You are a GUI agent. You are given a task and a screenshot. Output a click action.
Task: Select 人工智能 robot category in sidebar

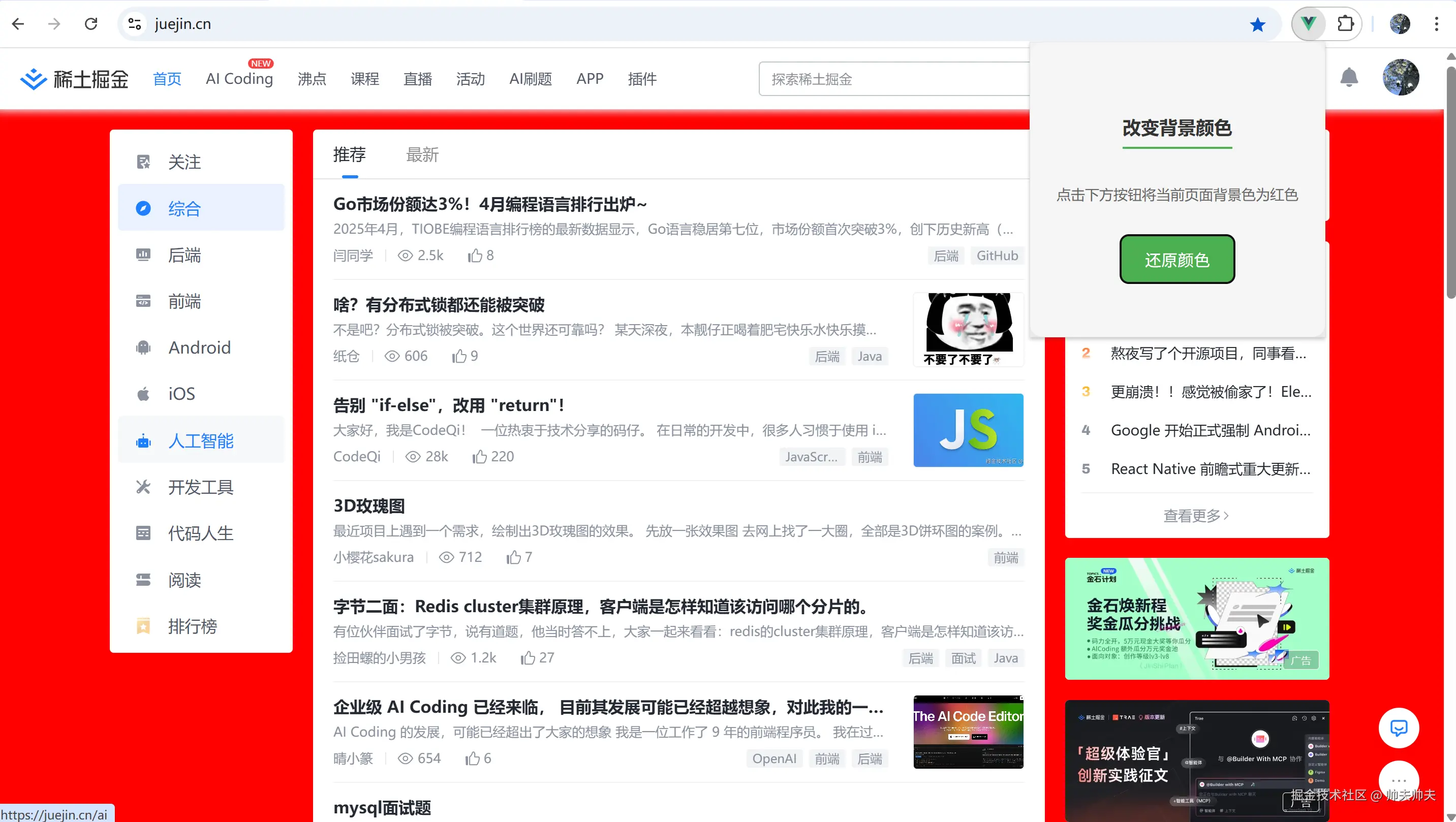pos(201,440)
